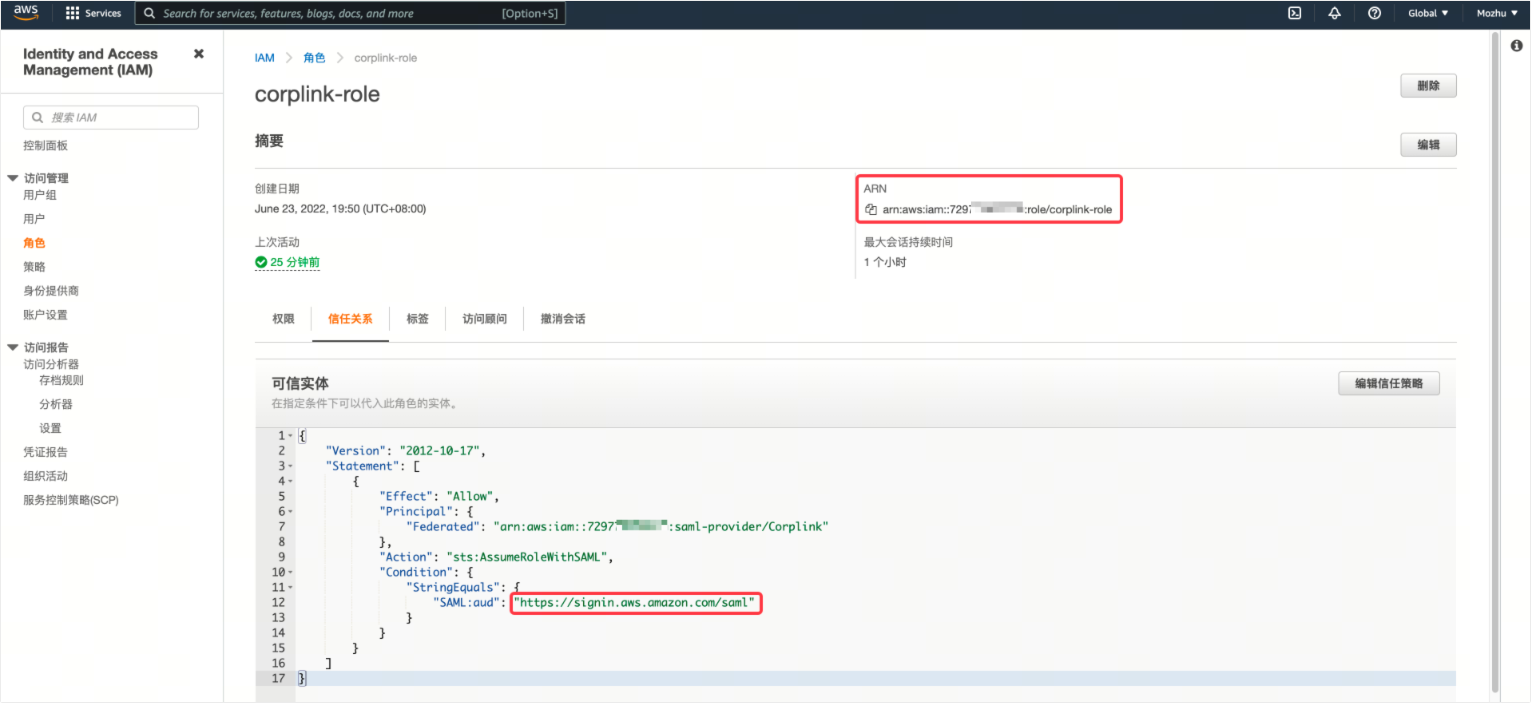
Task: Click the corplink-role page heading
Action: coord(317,95)
